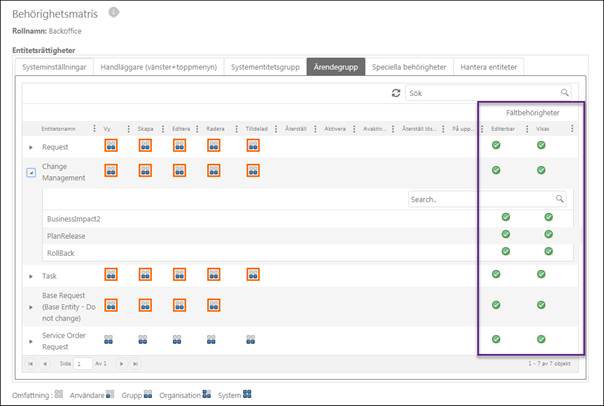This screenshot has height=406, width=604.
Task: Click the magnifier icon in the inner Search box
Action: pyautogui.click(x=560, y=199)
